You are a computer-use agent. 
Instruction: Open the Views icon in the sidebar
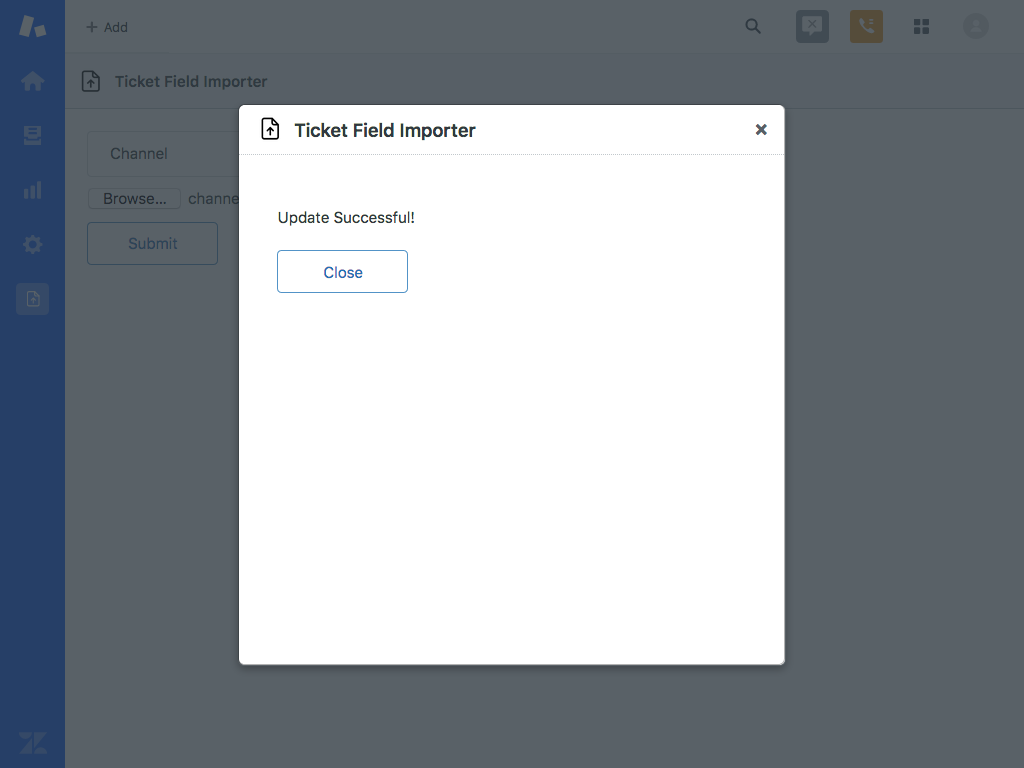[x=32, y=135]
